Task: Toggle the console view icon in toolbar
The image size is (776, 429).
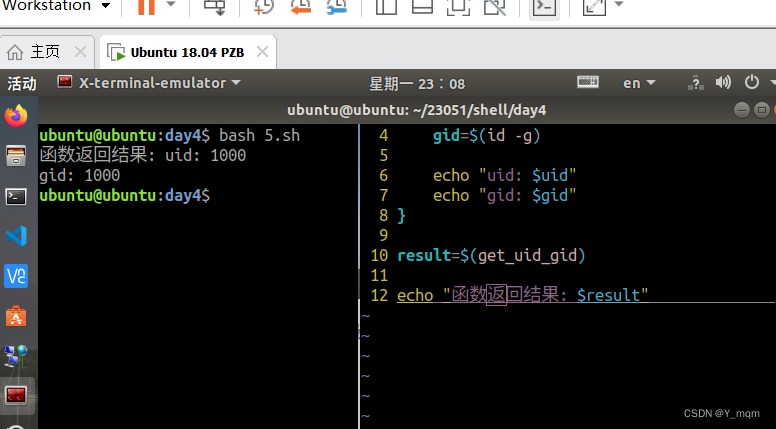Action: [x=544, y=7]
